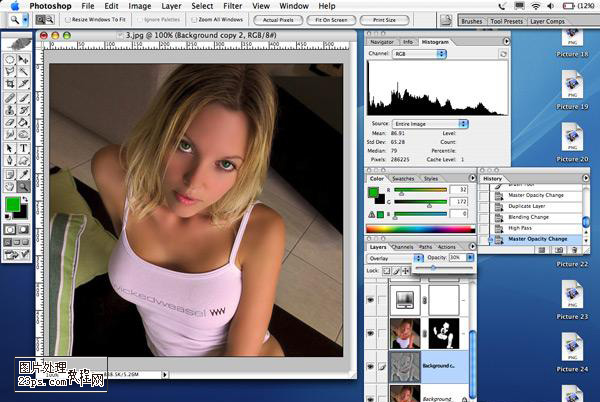The width and height of the screenshot is (600, 402).
Task: Select the Paint Bucket tool
Action: coord(23,122)
